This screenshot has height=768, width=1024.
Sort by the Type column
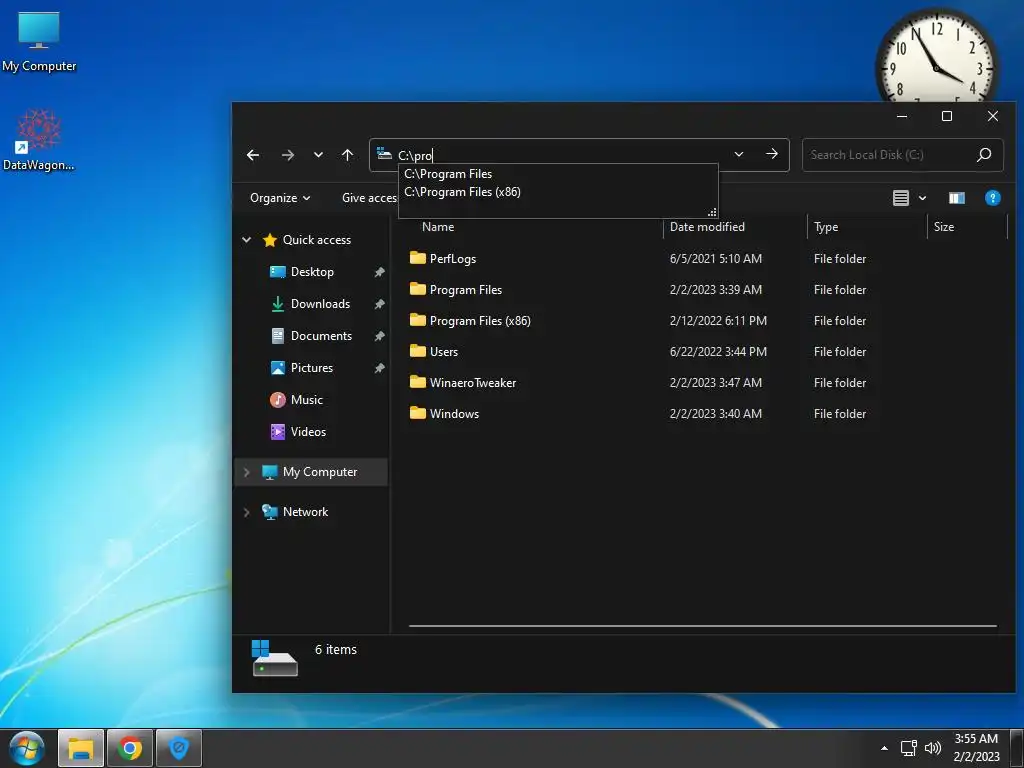pos(825,227)
